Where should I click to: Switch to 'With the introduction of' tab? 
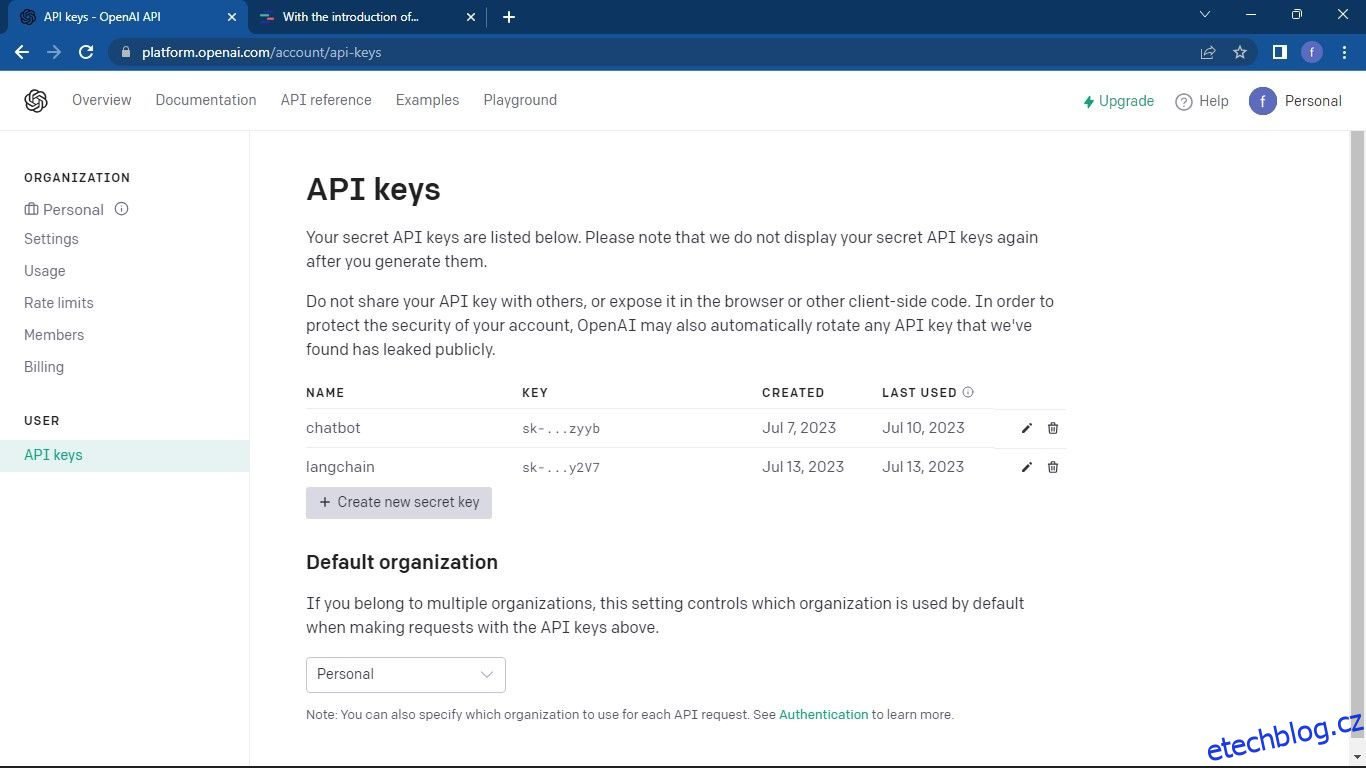pyautogui.click(x=366, y=17)
